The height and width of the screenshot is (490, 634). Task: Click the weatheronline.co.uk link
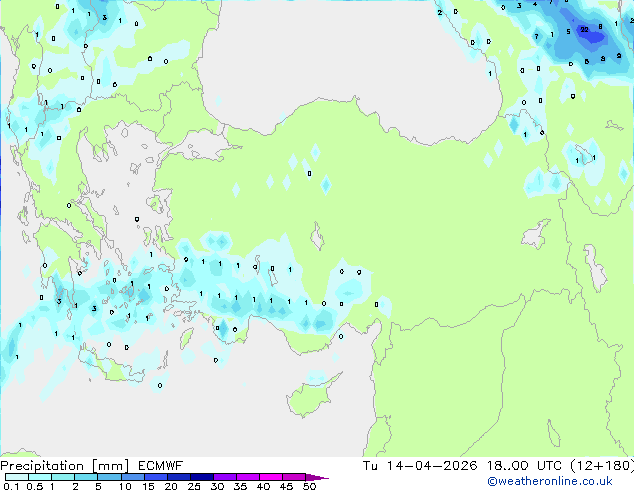tap(550, 481)
